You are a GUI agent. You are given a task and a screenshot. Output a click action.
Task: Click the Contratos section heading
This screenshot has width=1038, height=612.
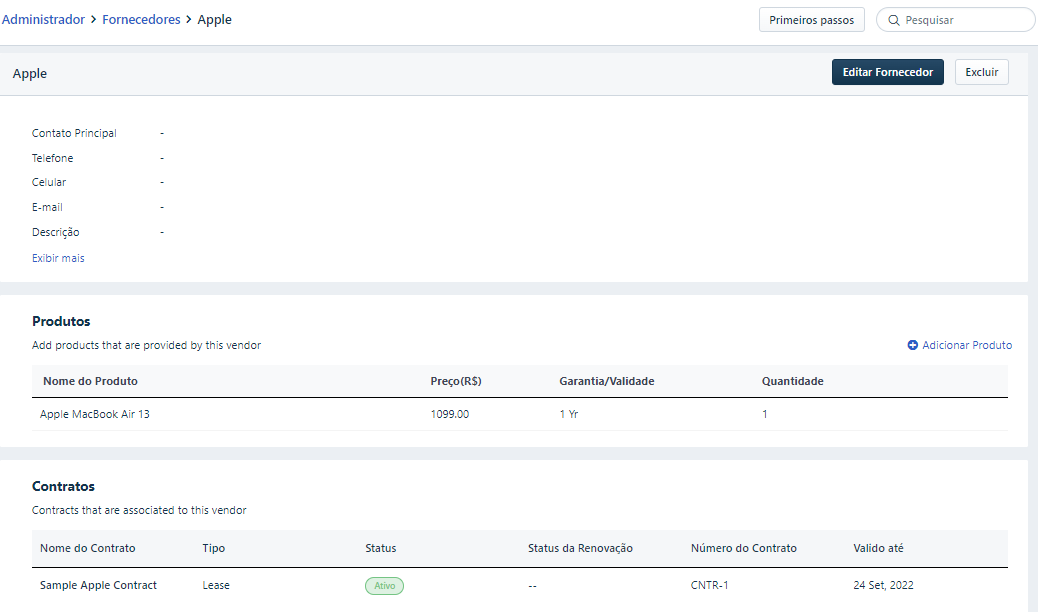click(x=64, y=486)
